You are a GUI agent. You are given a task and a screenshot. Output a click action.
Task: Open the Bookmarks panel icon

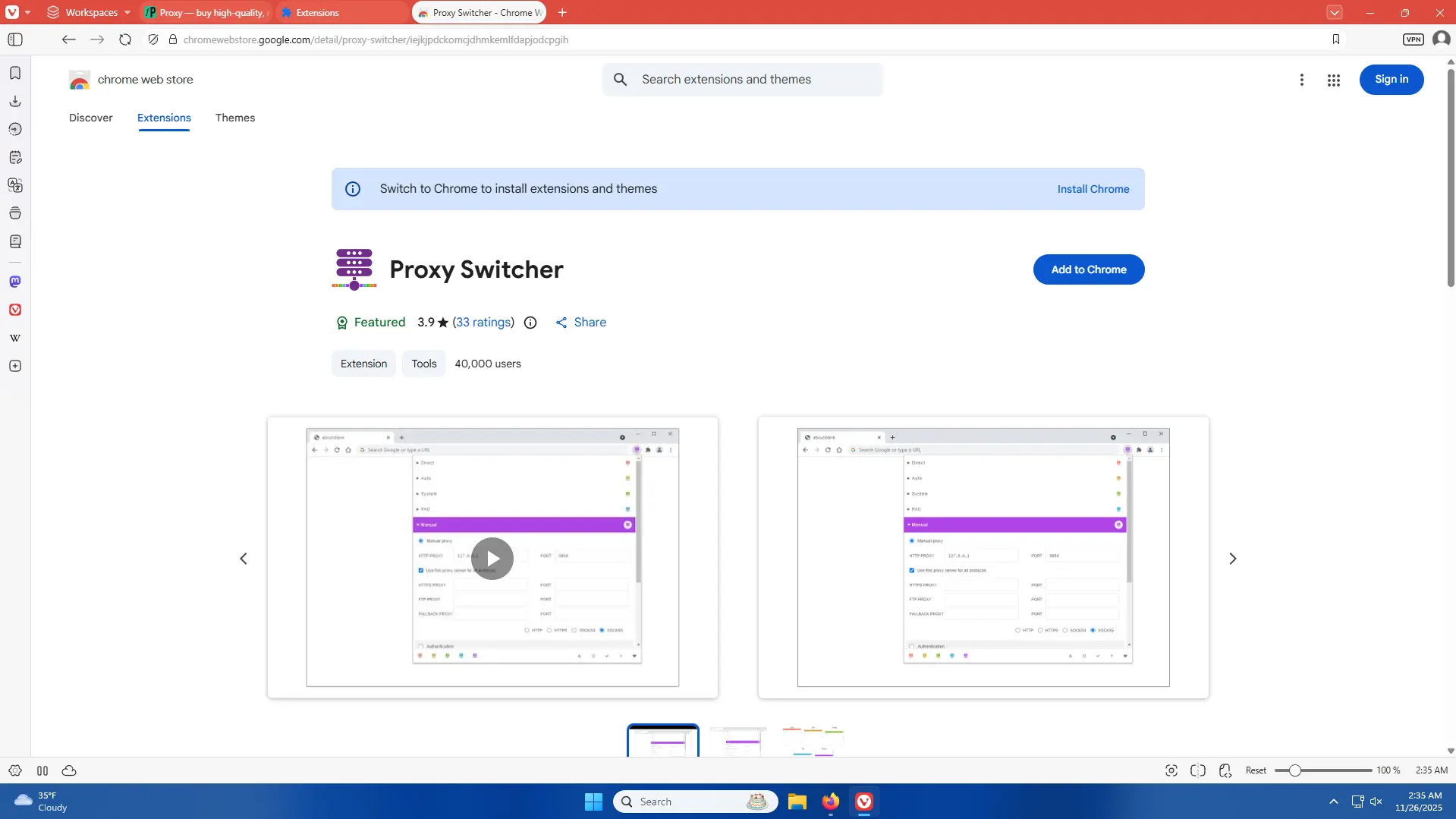pyautogui.click(x=15, y=73)
